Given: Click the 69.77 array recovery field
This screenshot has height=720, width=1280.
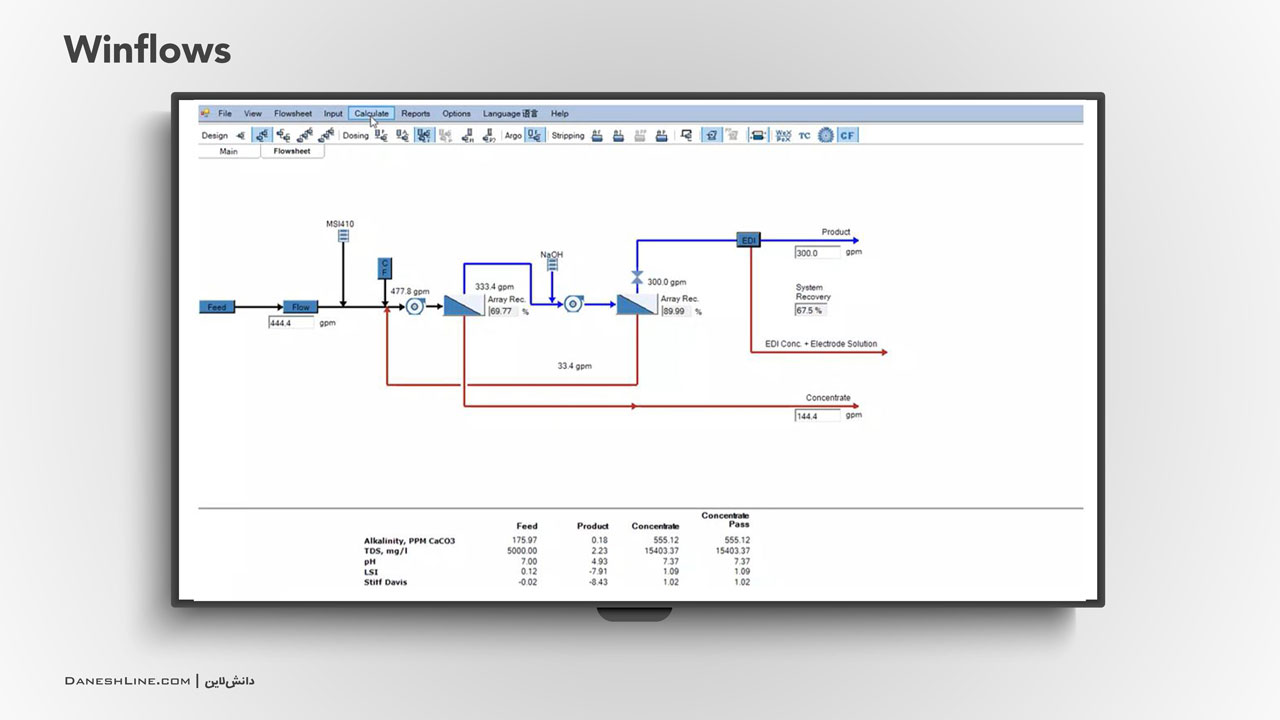Looking at the screenshot, I should pos(502,311).
